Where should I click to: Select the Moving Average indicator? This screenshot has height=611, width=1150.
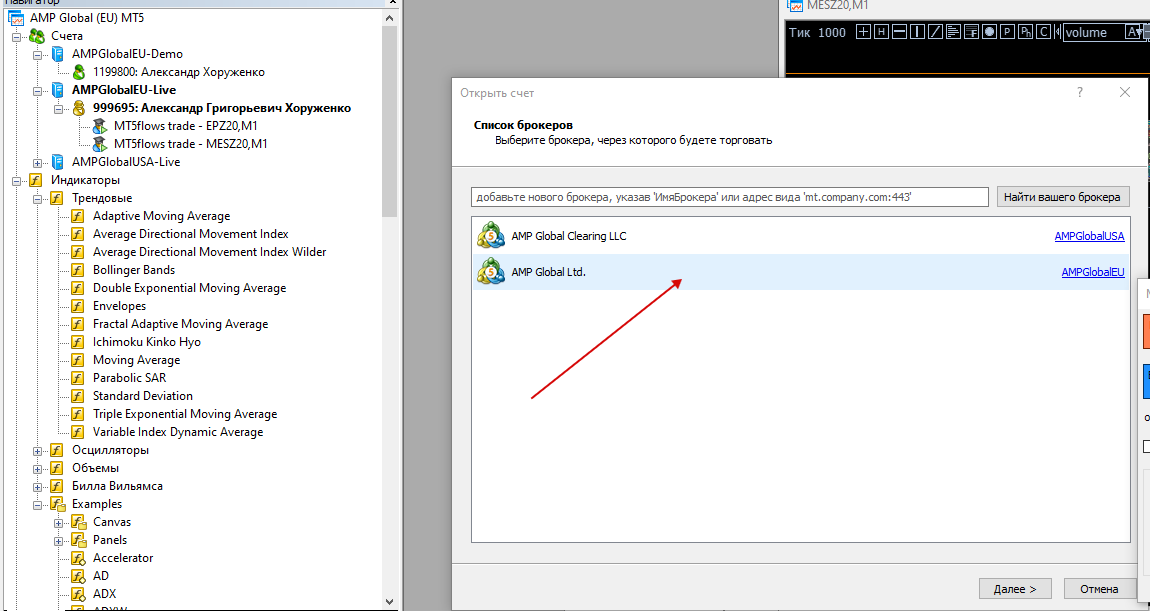point(136,360)
